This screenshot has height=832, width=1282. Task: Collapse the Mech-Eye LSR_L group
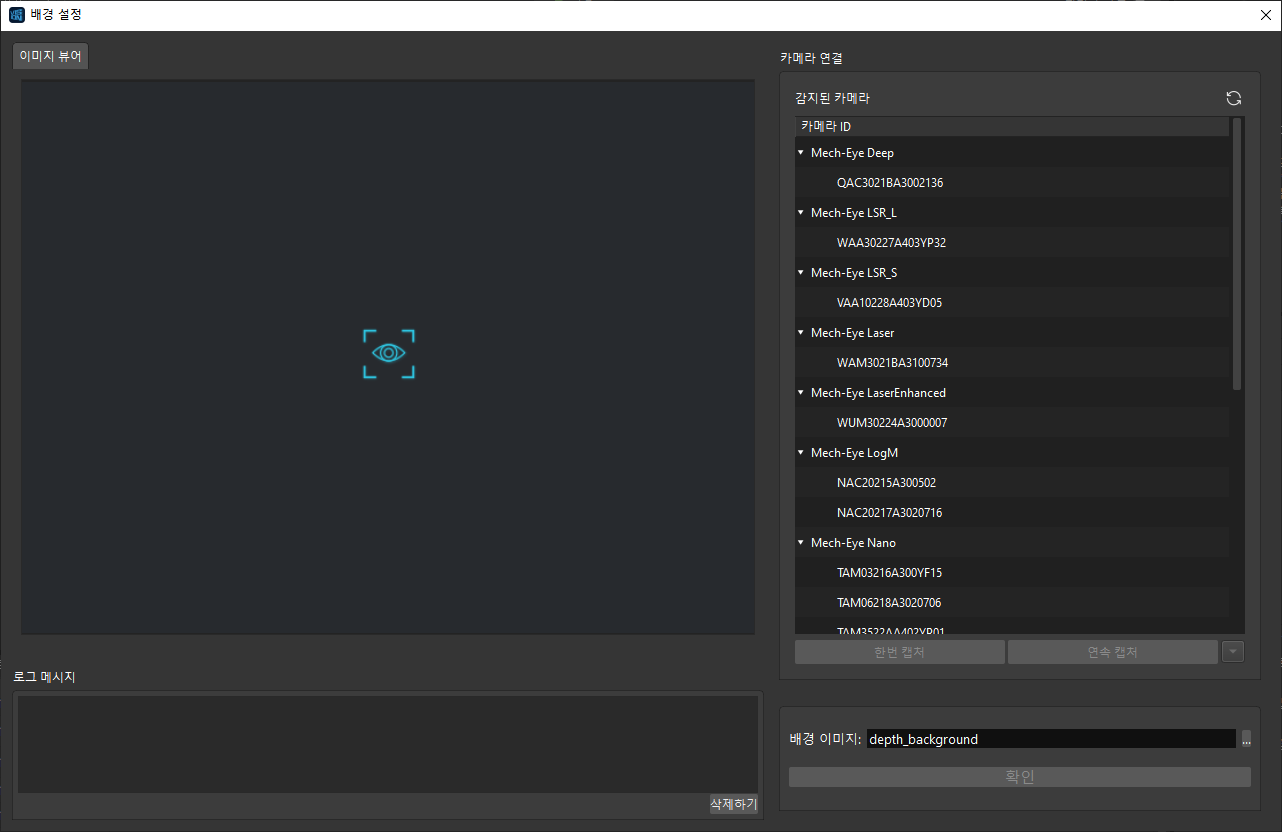click(801, 213)
